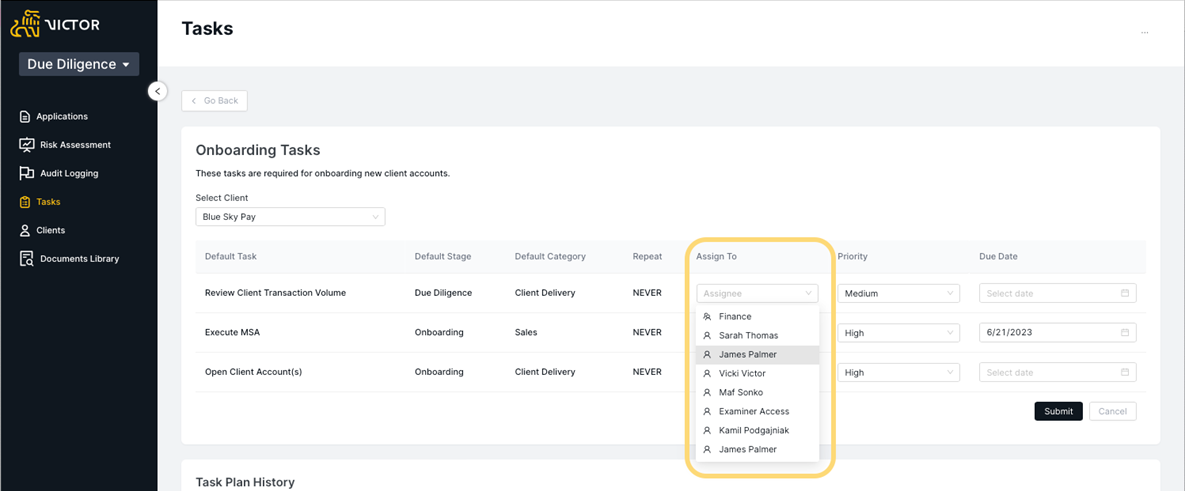Click the Clients person icon
The width and height of the screenshot is (1185, 491).
[26, 230]
